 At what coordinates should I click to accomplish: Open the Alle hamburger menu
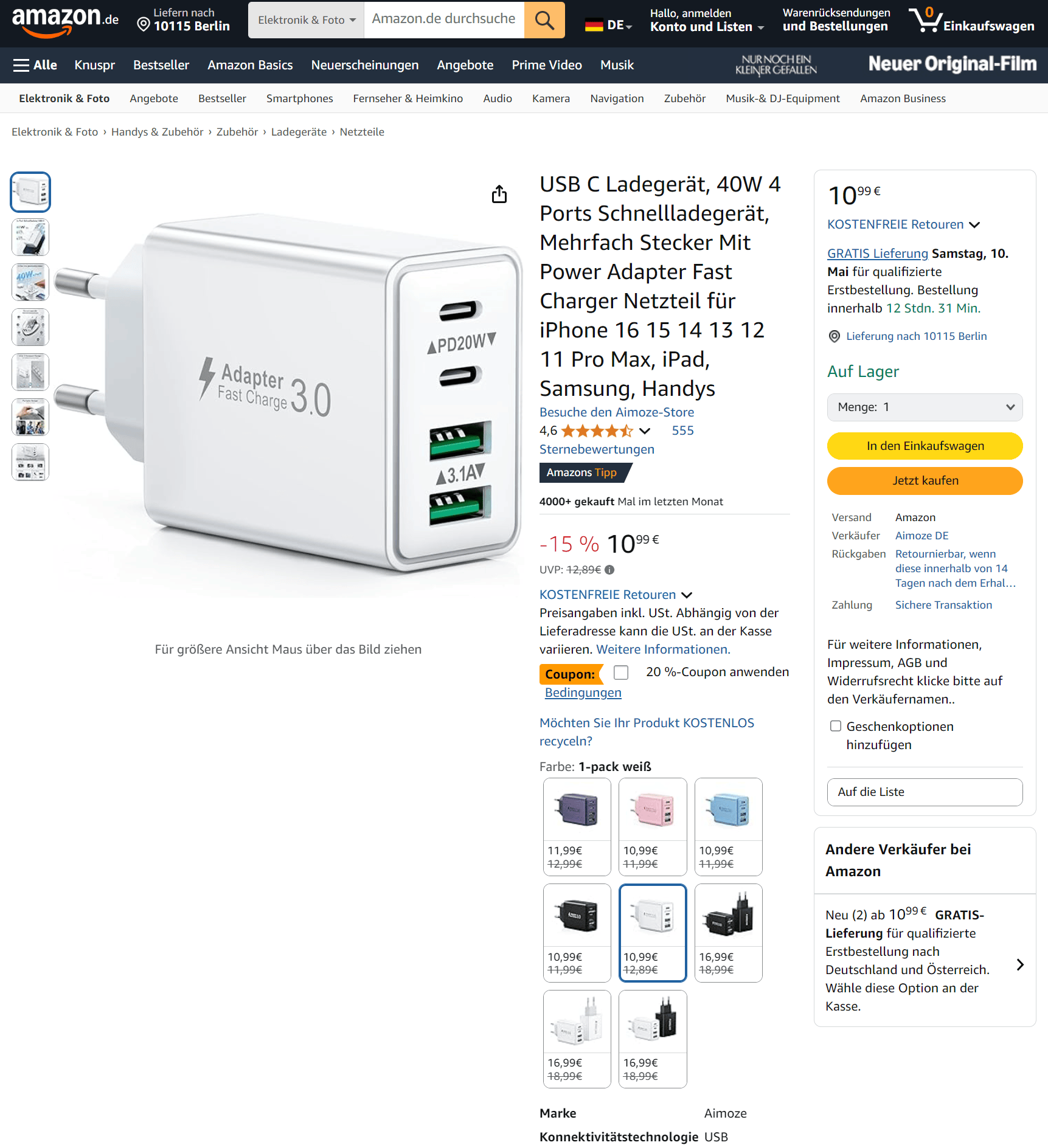pyautogui.click(x=35, y=65)
